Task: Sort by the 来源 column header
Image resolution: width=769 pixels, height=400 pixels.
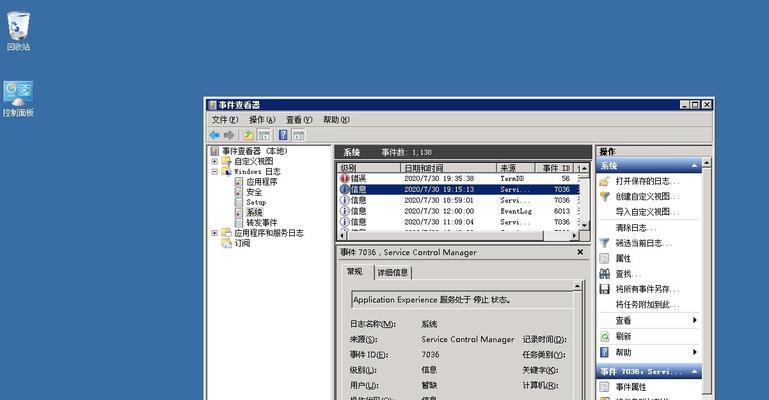Action: [x=515, y=168]
